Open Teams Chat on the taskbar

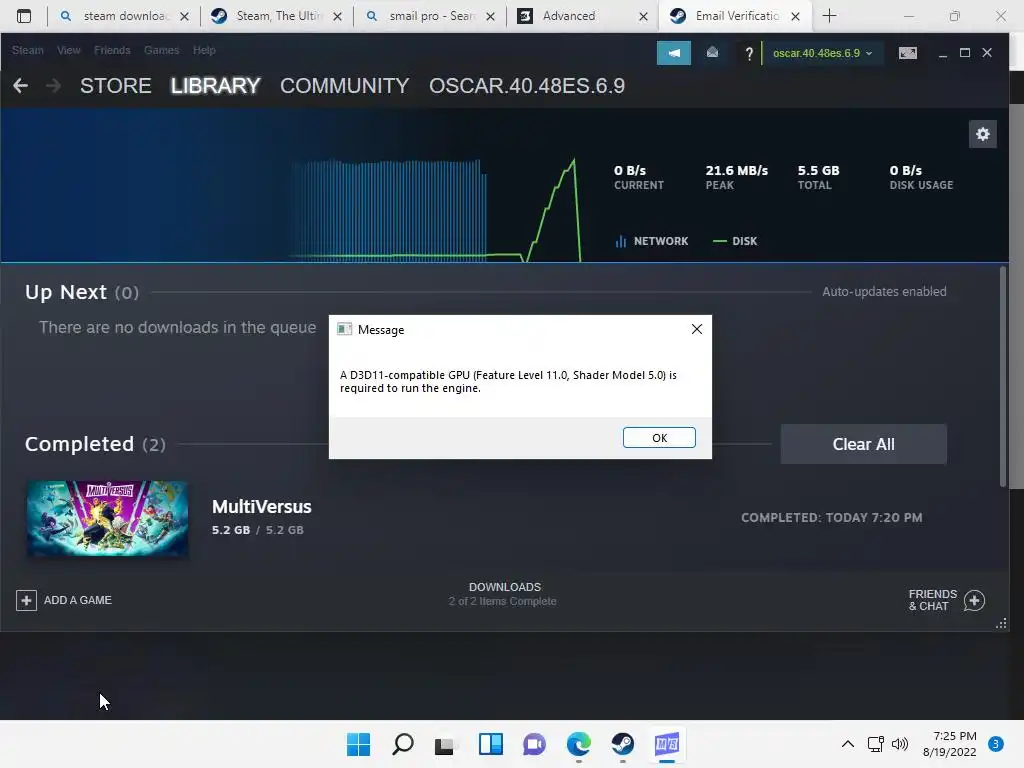(x=534, y=744)
